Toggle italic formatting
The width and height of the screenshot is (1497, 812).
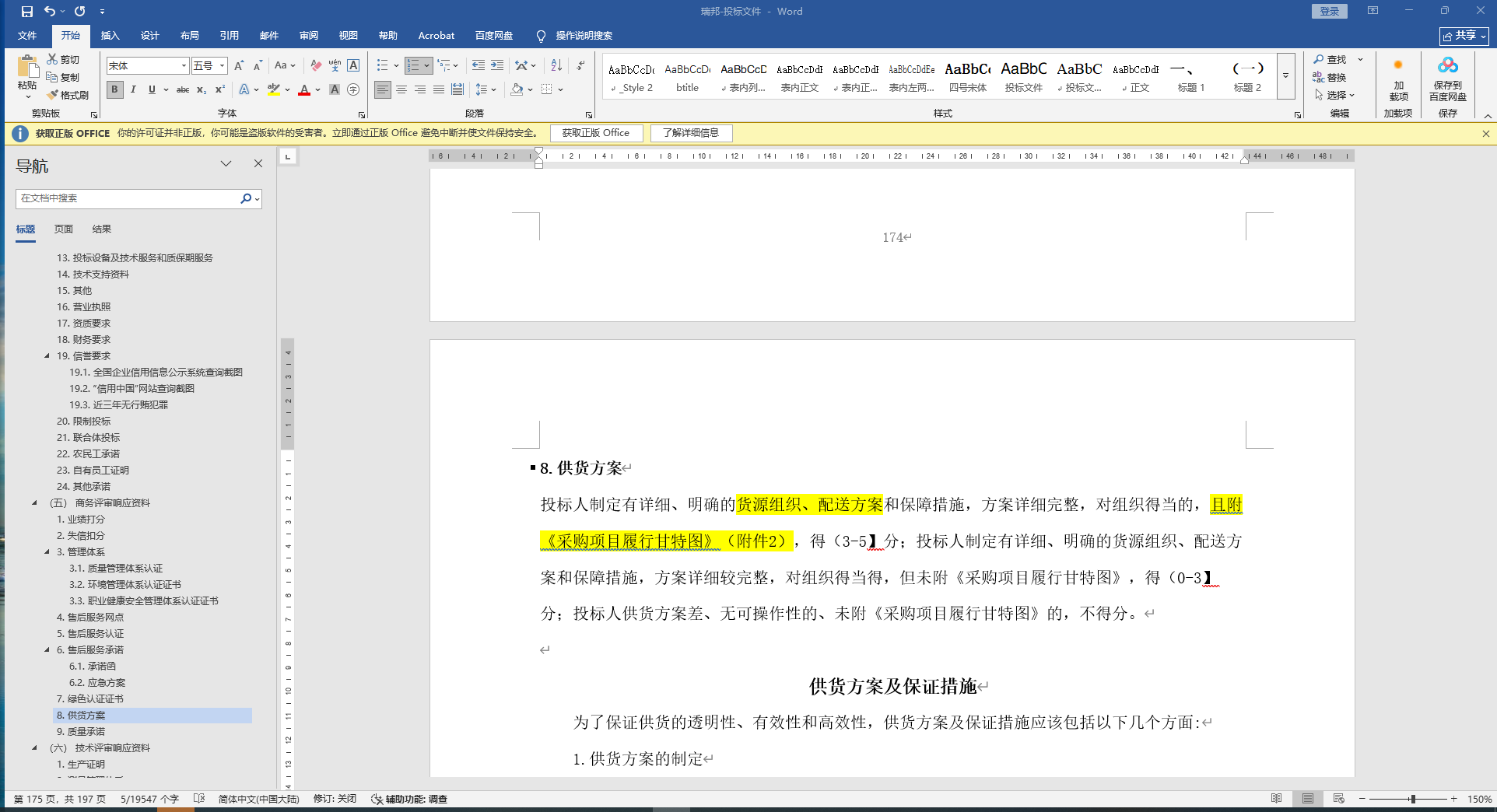pyautogui.click(x=133, y=90)
